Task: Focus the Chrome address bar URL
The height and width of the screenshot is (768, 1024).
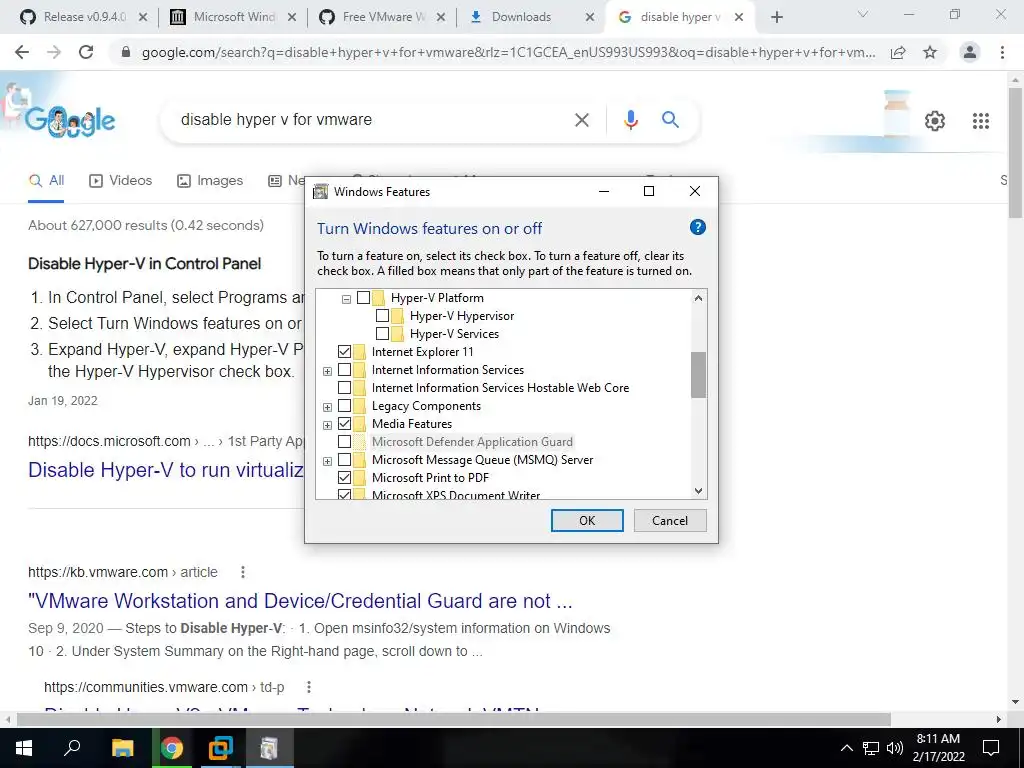Action: (x=508, y=53)
